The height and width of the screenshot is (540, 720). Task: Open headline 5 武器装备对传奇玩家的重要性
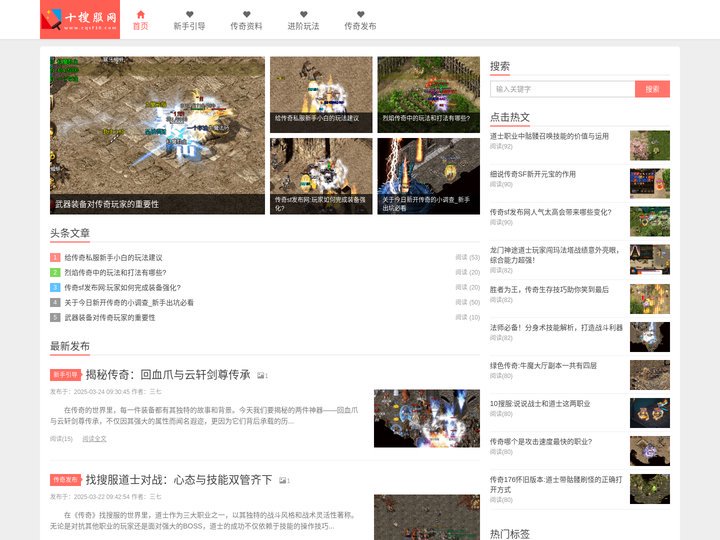110,318
